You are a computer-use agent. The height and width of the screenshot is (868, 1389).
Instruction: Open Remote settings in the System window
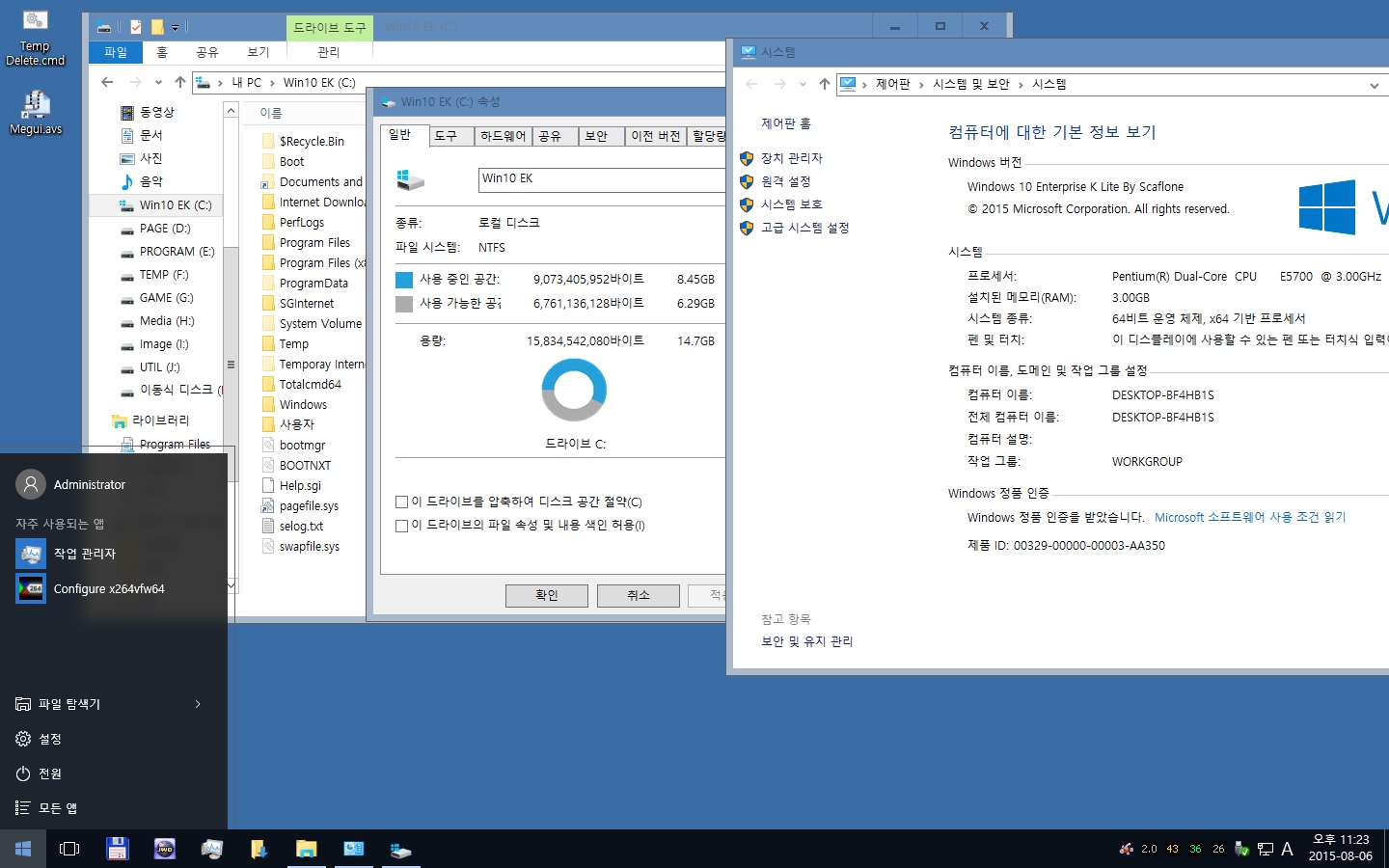[785, 181]
